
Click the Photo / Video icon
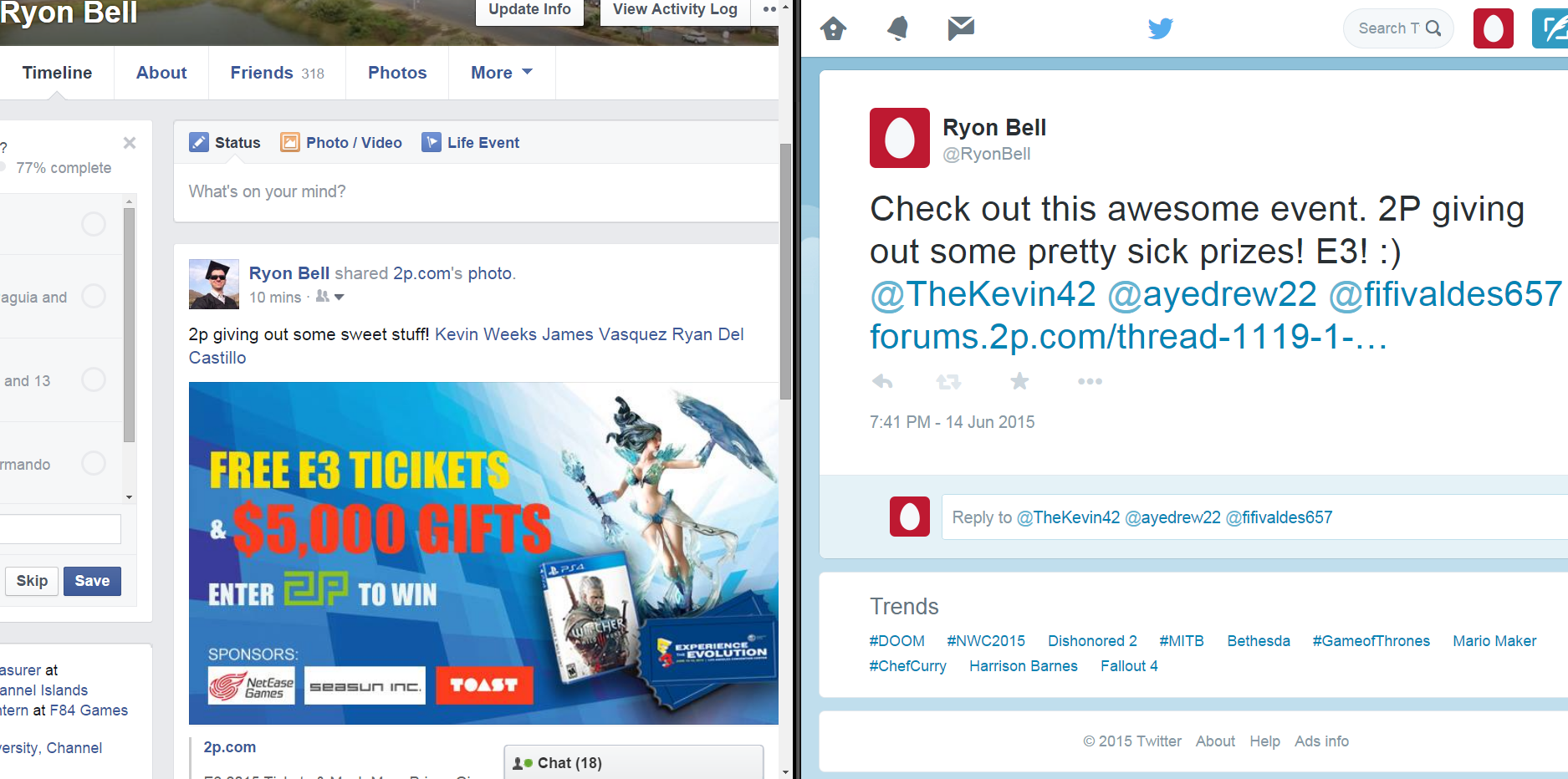point(289,142)
